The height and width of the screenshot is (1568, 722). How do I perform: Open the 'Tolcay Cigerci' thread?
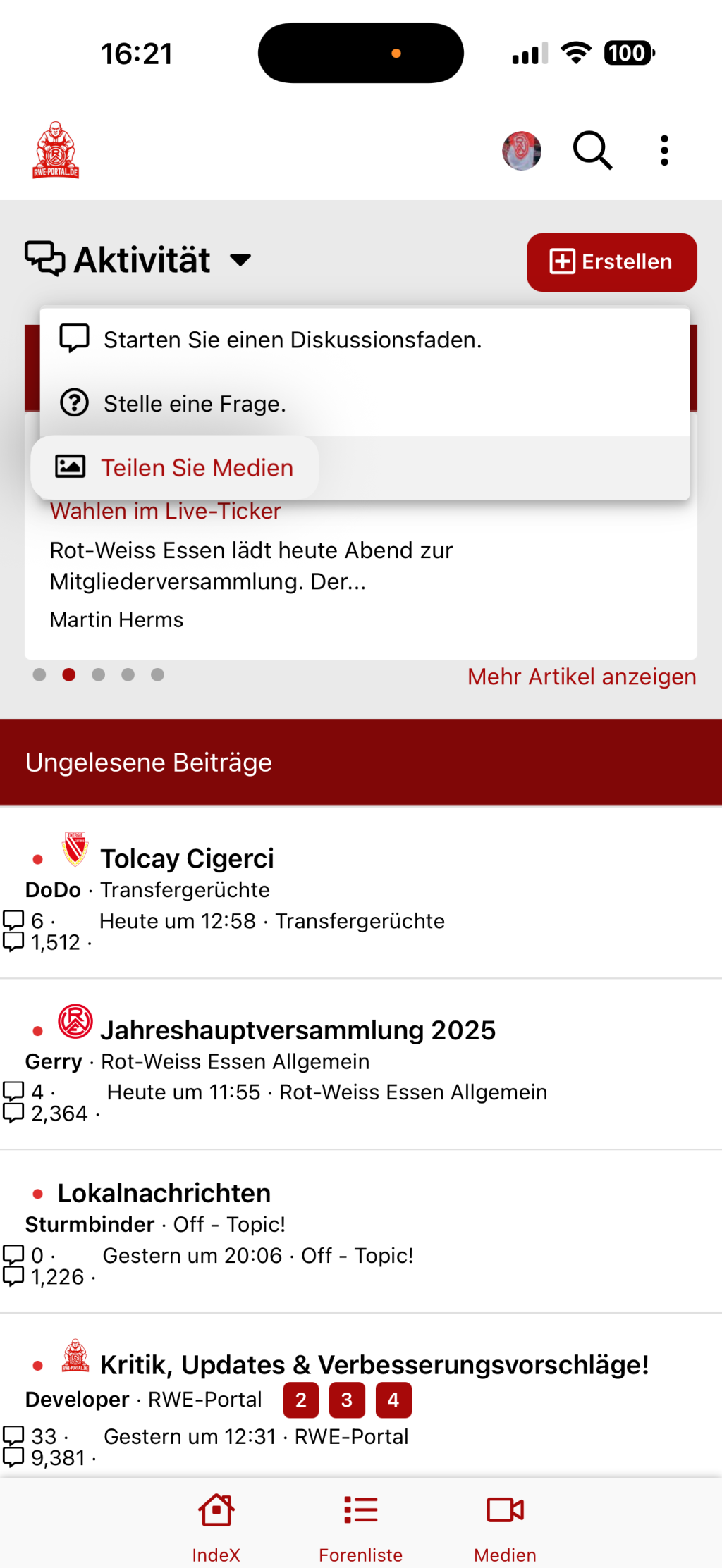pyautogui.click(x=187, y=858)
